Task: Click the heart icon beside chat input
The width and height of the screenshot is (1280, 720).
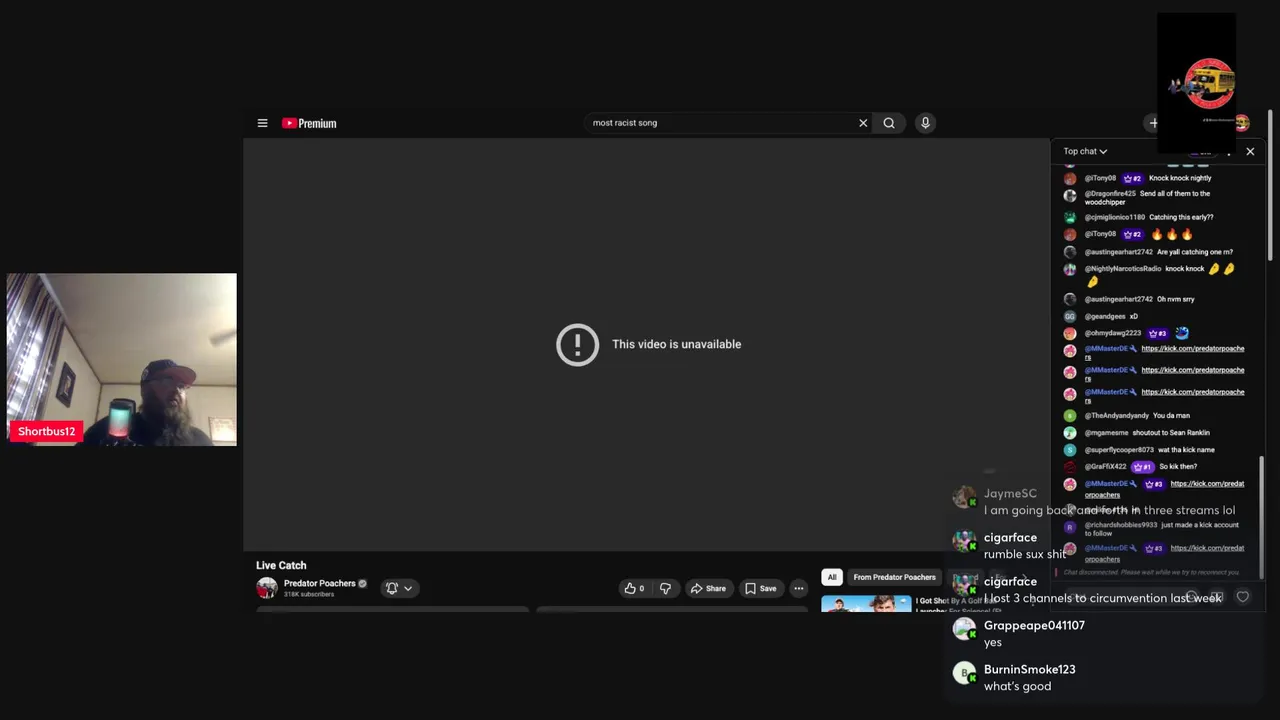Action: 1243,597
